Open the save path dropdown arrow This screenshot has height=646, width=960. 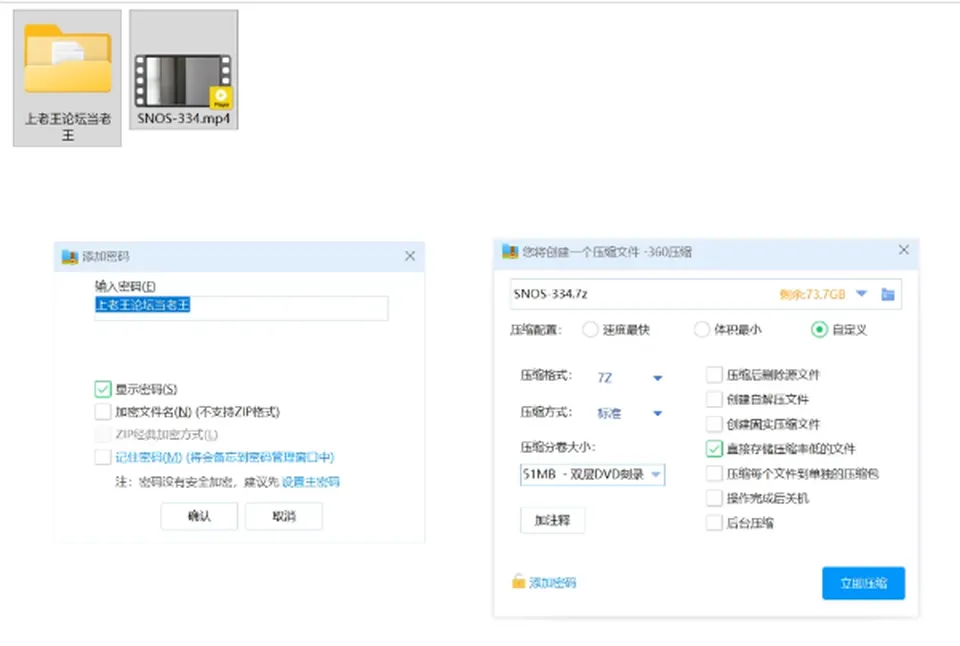pyautogui.click(x=861, y=294)
